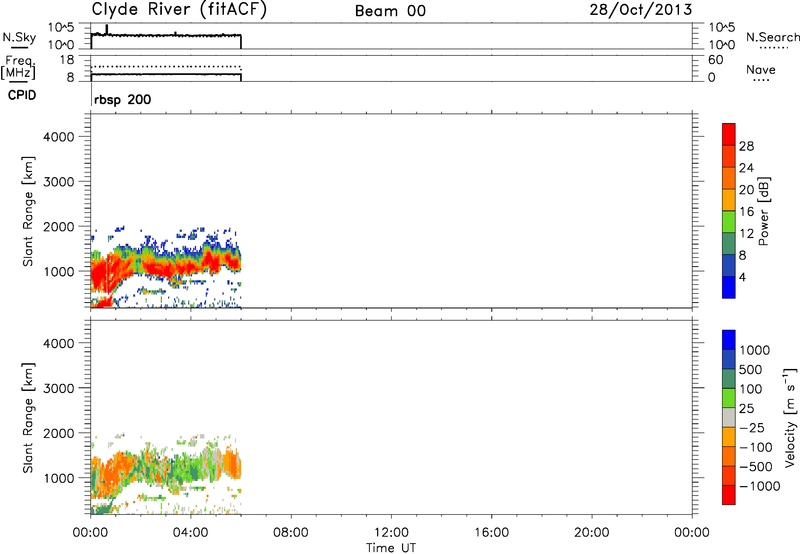
Task: Select the 'Freq. [MHz]' axis label
Action: pos(19,68)
